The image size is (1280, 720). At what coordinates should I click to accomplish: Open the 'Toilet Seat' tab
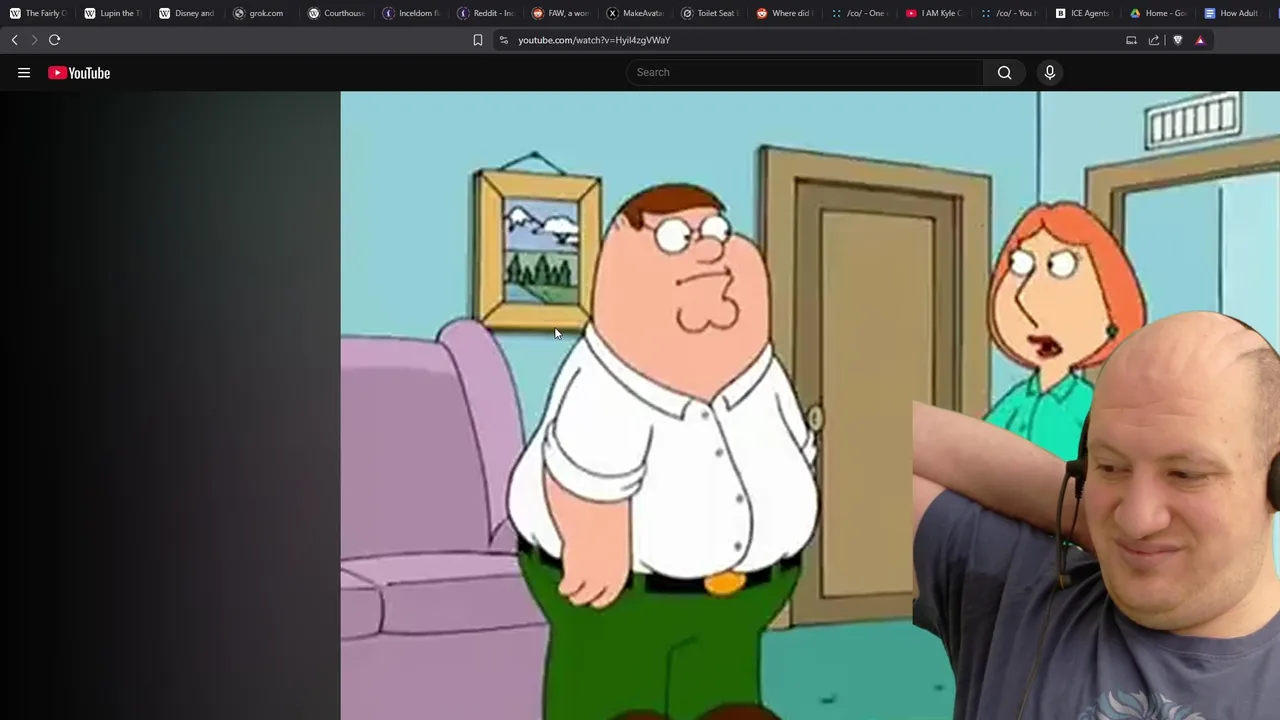point(710,13)
